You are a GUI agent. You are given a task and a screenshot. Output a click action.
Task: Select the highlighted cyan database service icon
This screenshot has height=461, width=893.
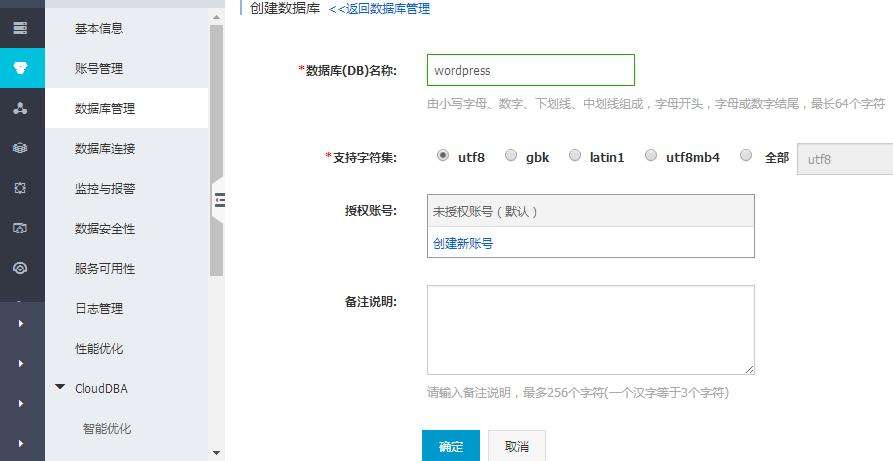point(21,68)
